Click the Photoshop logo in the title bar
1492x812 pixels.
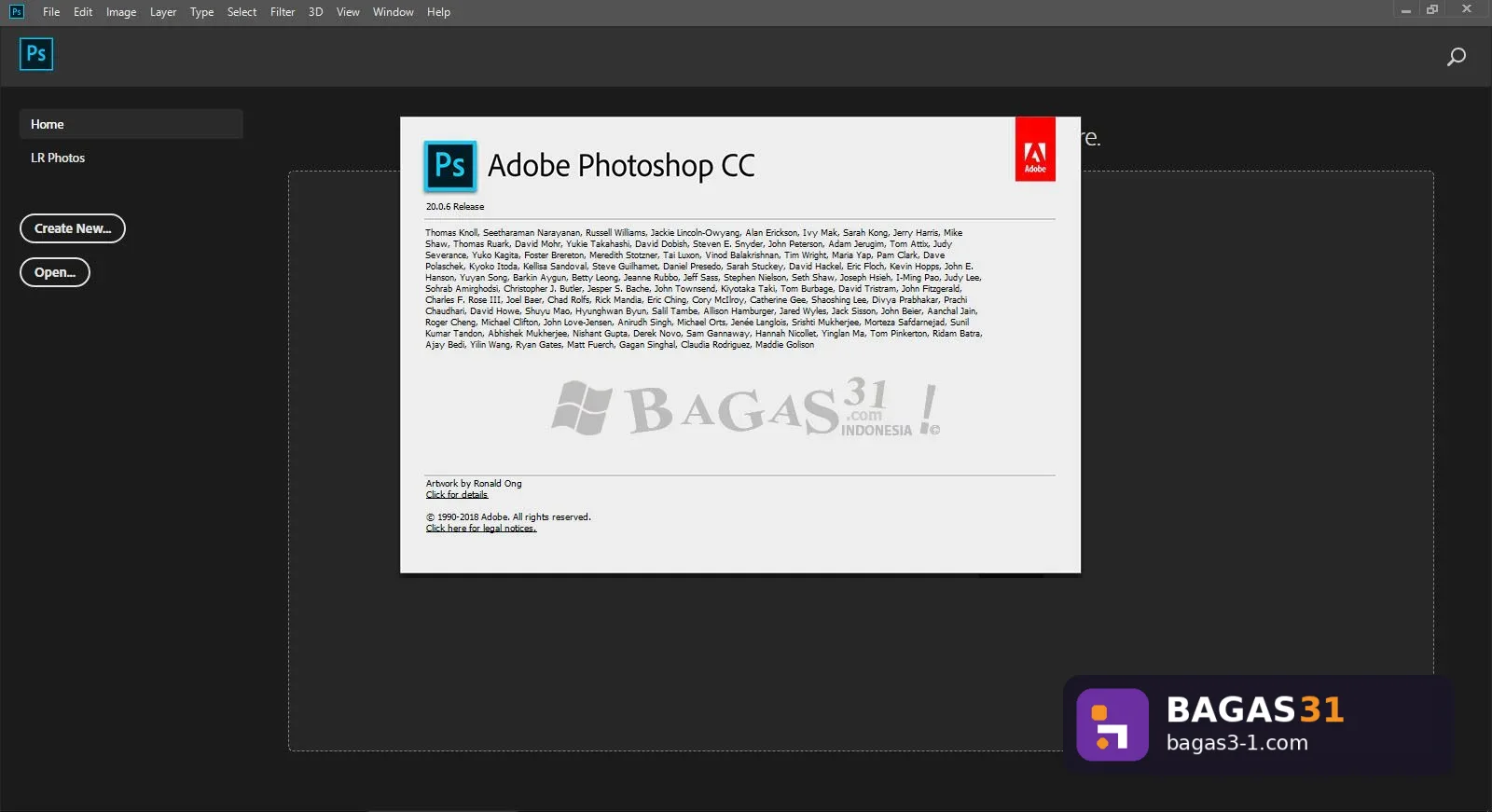tap(17, 11)
